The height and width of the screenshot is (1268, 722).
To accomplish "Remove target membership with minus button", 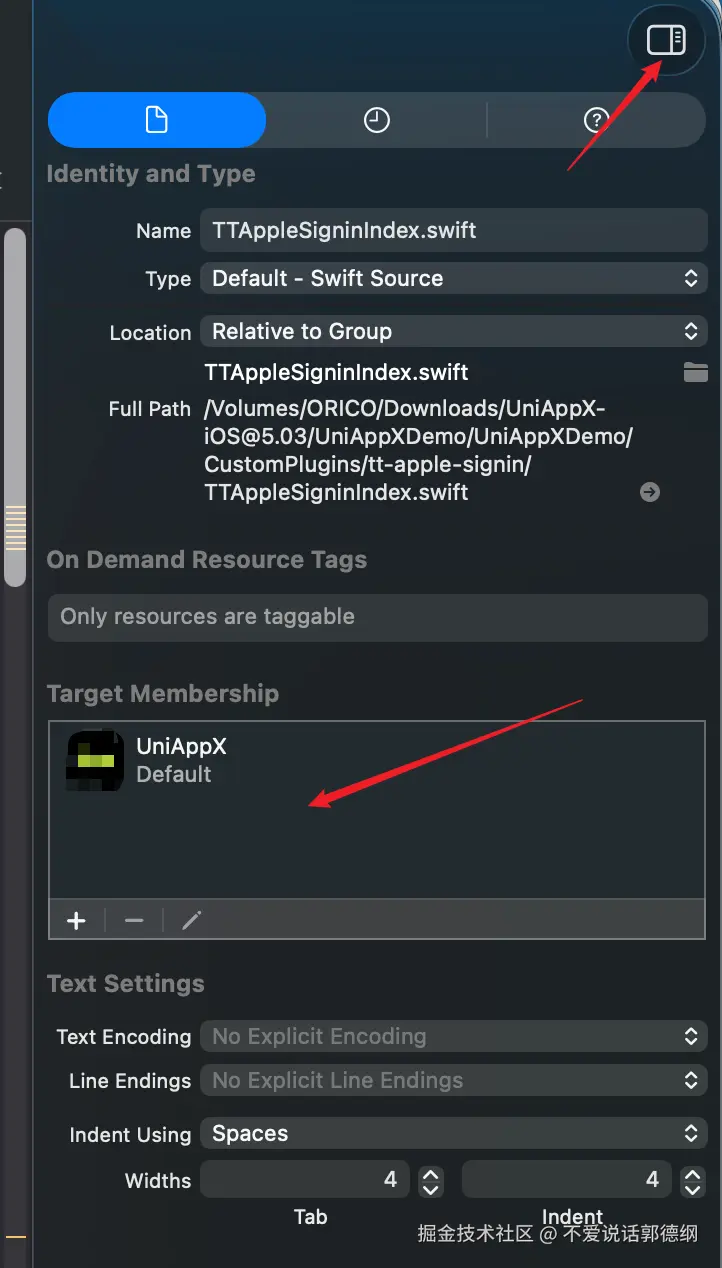I will tap(134, 921).
